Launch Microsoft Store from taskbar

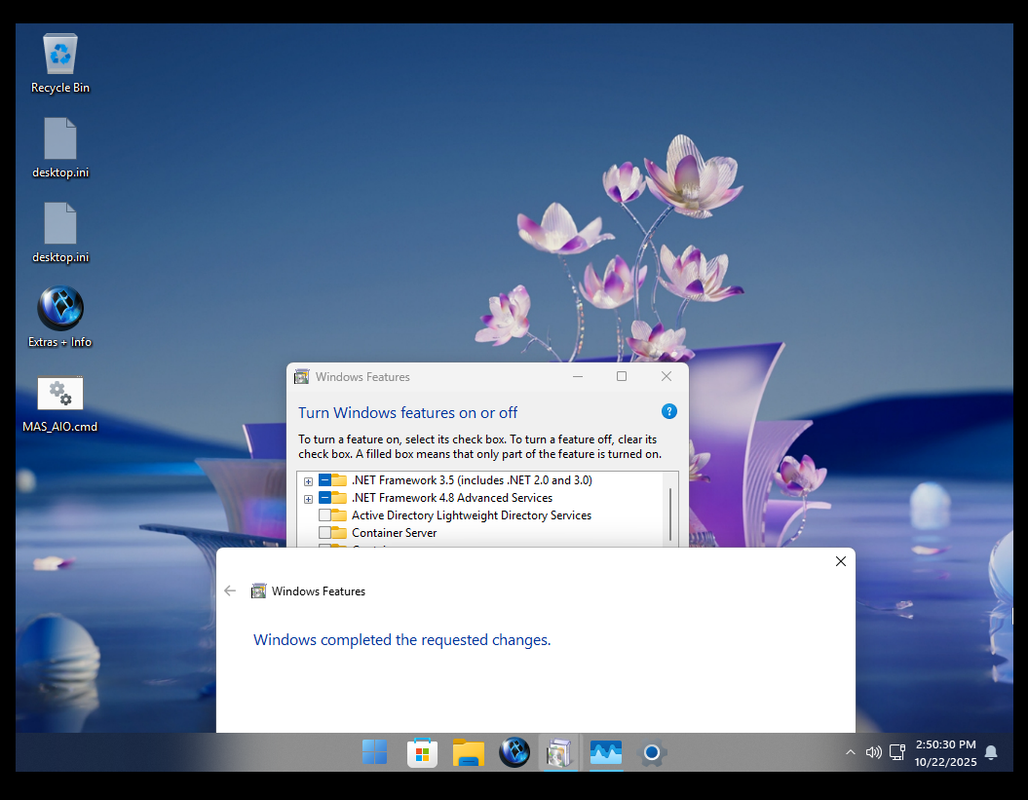click(x=422, y=752)
